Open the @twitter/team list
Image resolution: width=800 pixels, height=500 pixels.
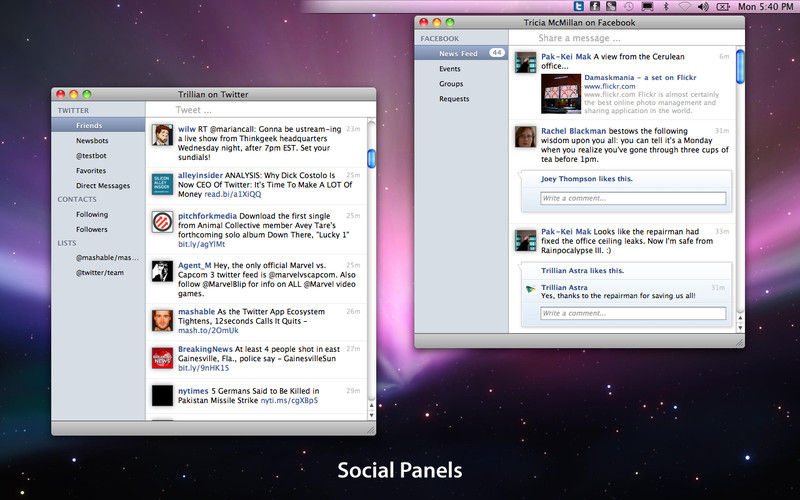(x=98, y=272)
